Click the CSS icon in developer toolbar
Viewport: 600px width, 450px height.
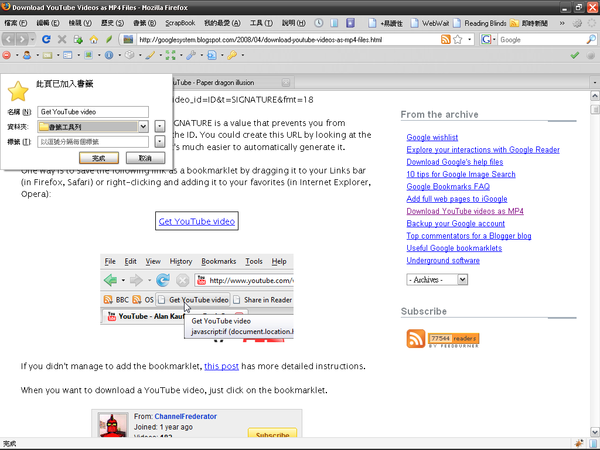point(47,55)
